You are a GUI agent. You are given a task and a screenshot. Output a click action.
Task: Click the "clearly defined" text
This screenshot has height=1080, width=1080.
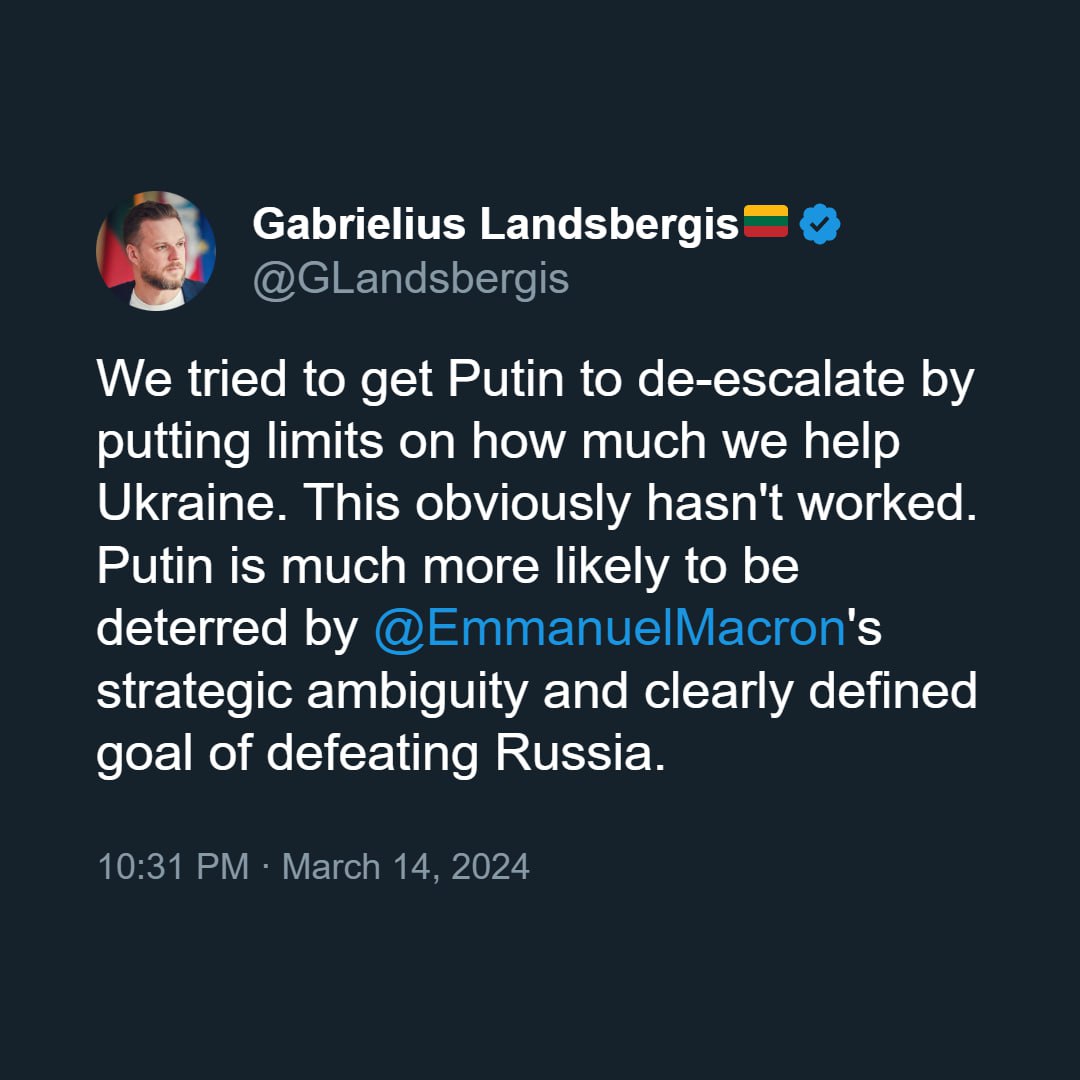pos(810,691)
